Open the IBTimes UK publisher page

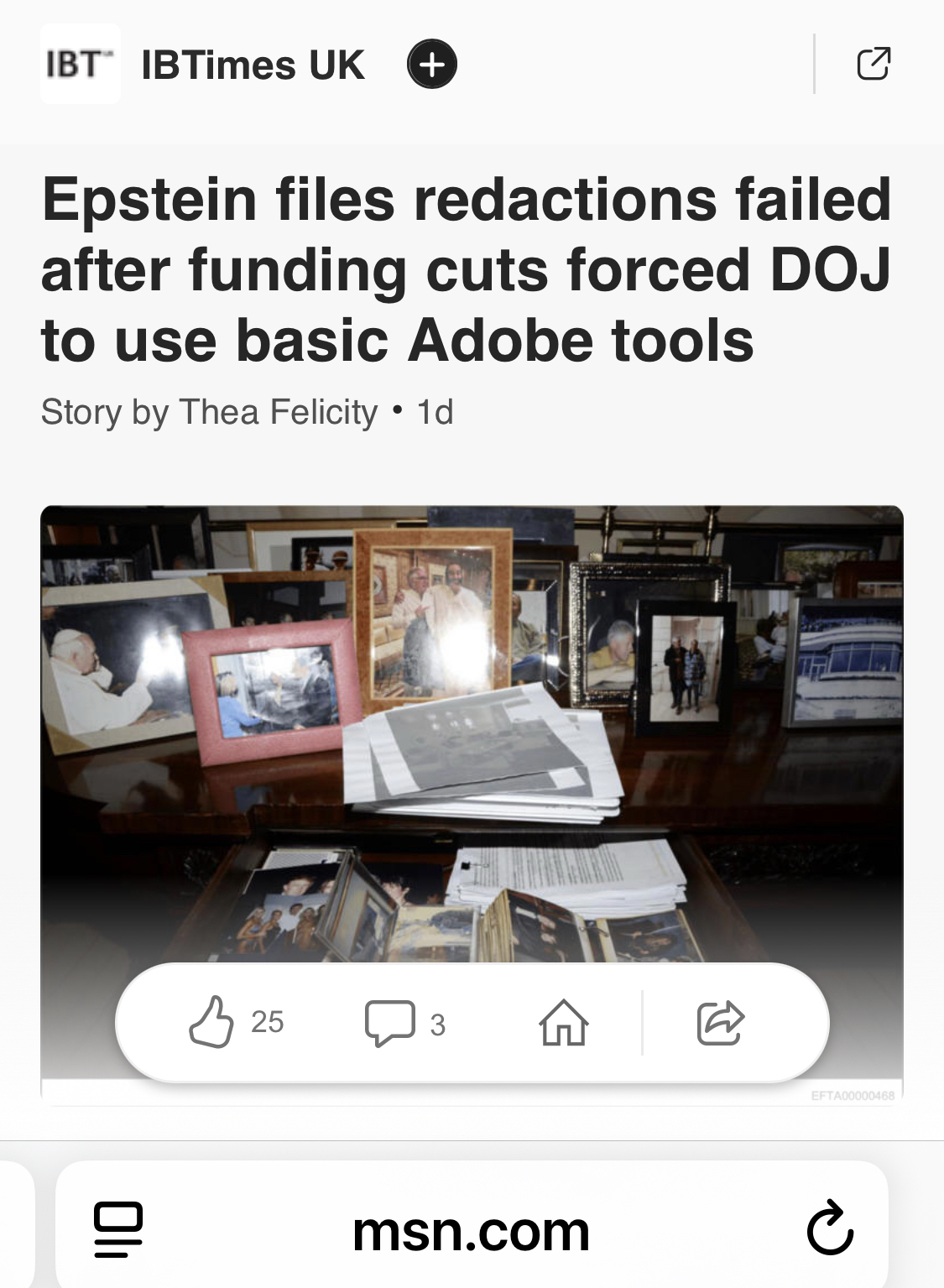[x=253, y=65]
